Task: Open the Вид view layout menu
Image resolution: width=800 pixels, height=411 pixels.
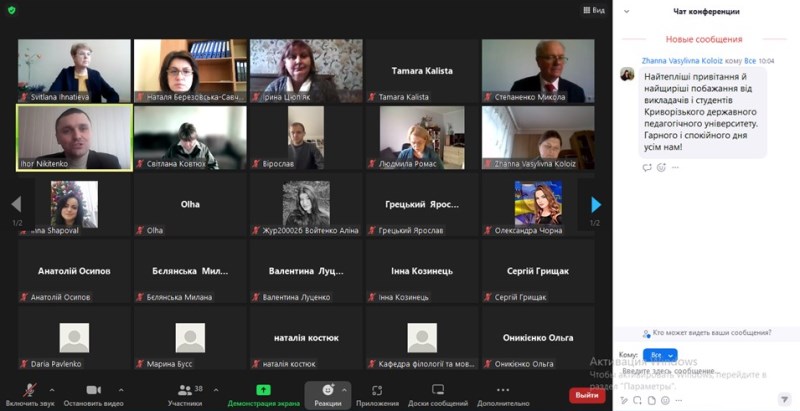Action: click(594, 10)
